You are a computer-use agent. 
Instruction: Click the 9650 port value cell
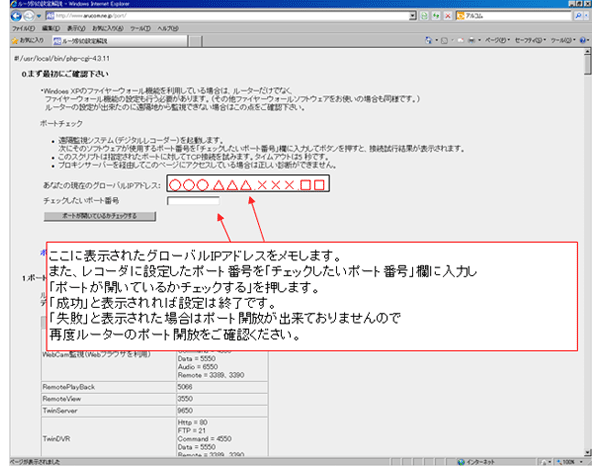point(222,411)
